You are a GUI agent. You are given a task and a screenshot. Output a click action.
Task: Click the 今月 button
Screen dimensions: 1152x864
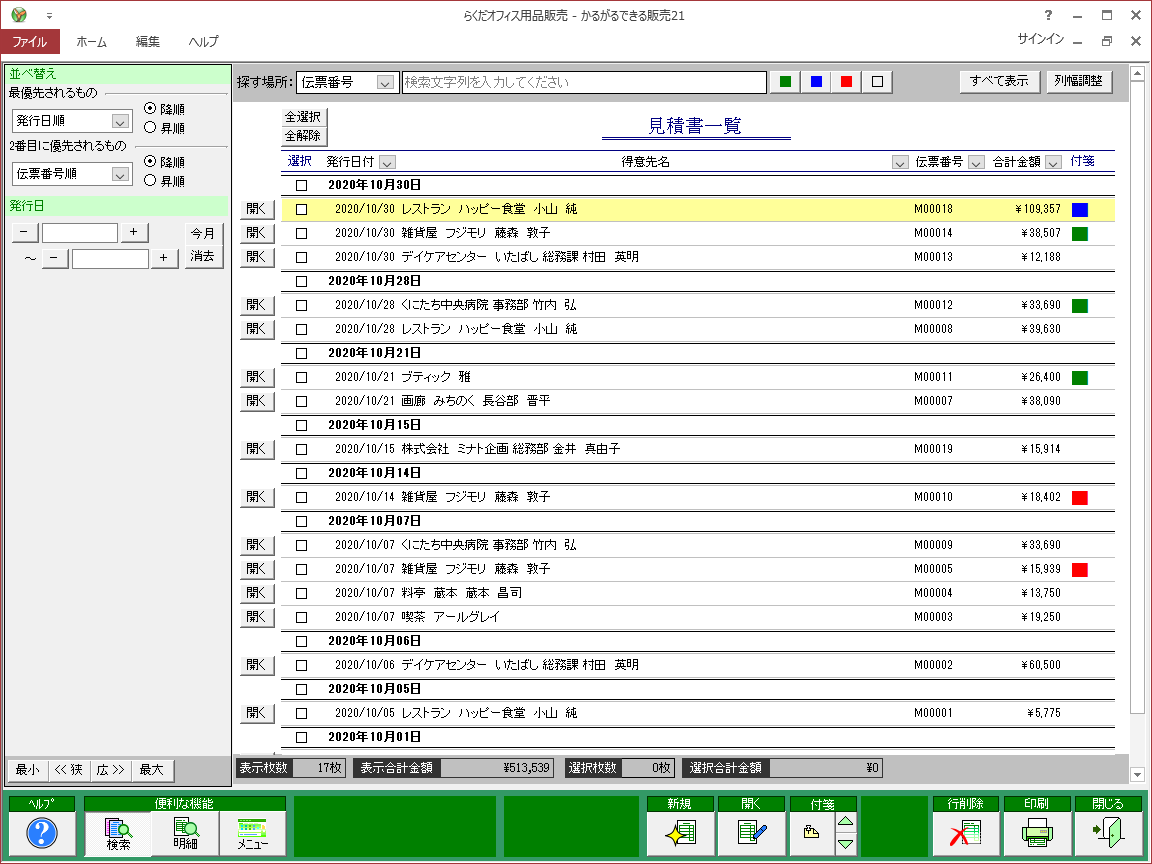(x=203, y=234)
